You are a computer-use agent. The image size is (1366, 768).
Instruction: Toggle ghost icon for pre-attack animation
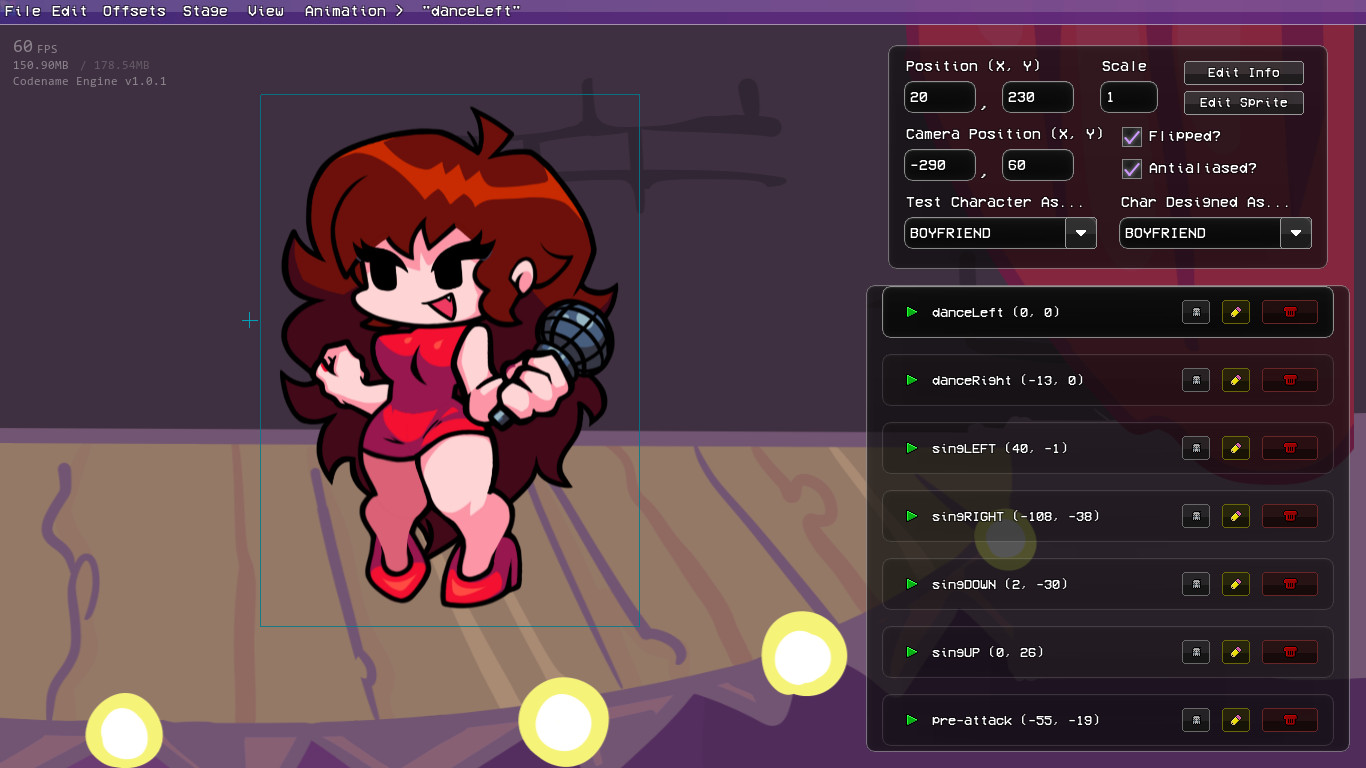tap(1196, 720)
